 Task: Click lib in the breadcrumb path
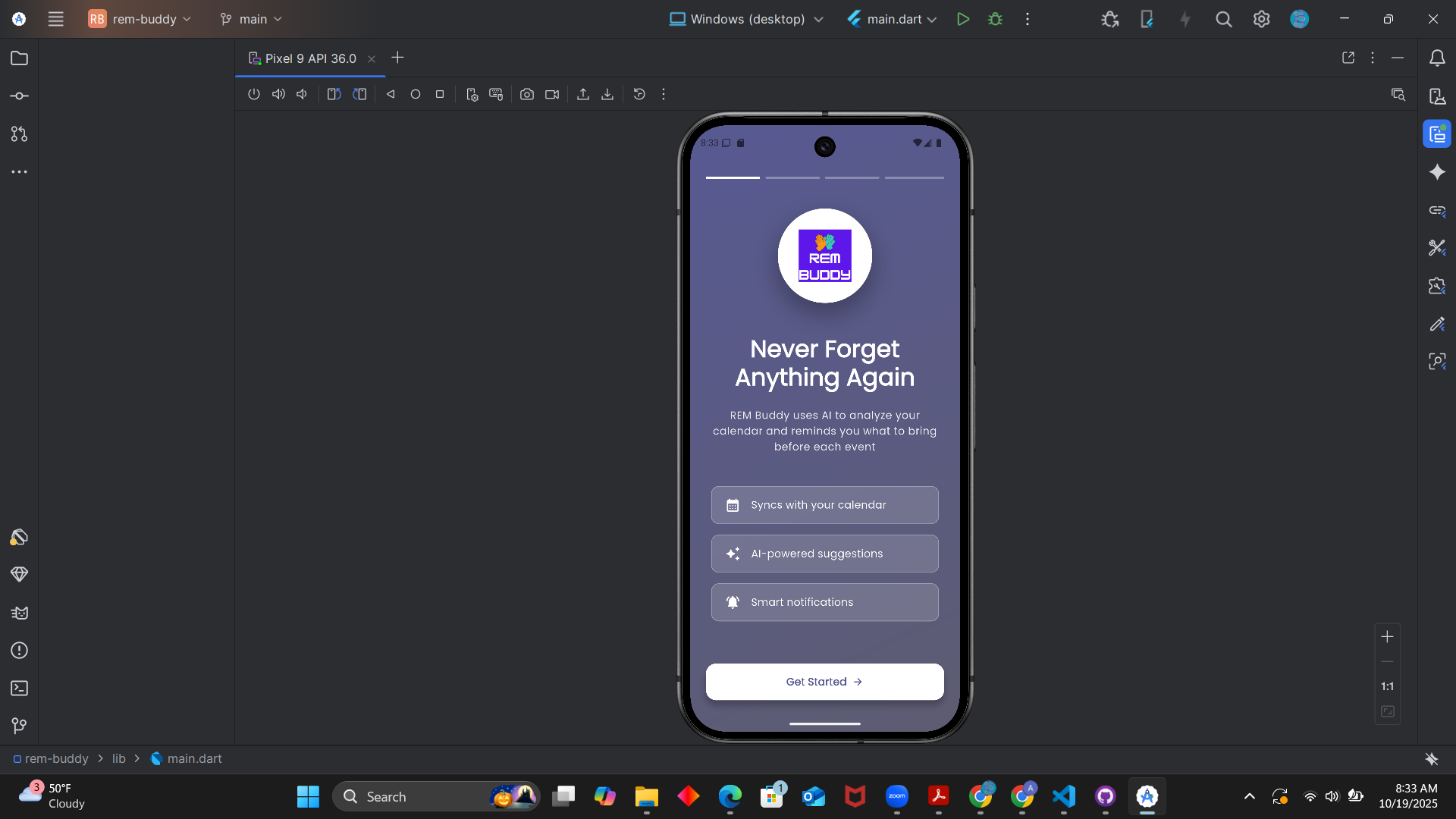tap(119, 758)
